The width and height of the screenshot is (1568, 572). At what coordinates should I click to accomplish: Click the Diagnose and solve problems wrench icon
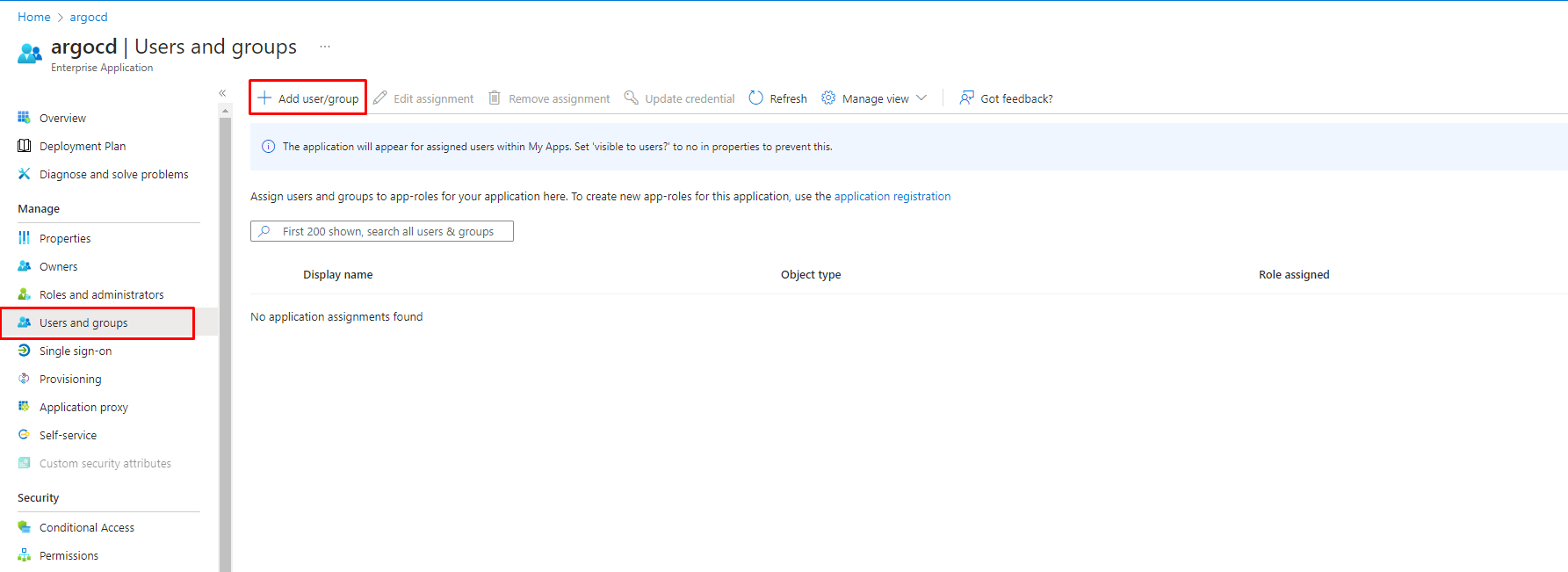[x=24, y=174]
